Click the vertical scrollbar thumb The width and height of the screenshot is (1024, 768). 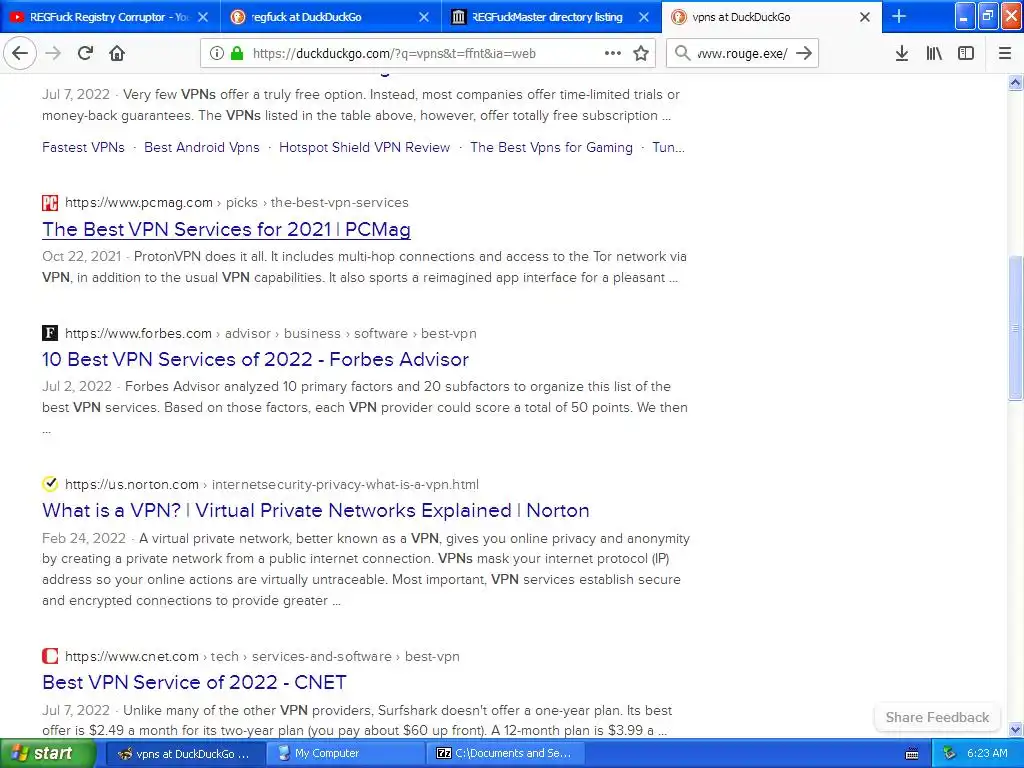click(x=1016, y=328)
